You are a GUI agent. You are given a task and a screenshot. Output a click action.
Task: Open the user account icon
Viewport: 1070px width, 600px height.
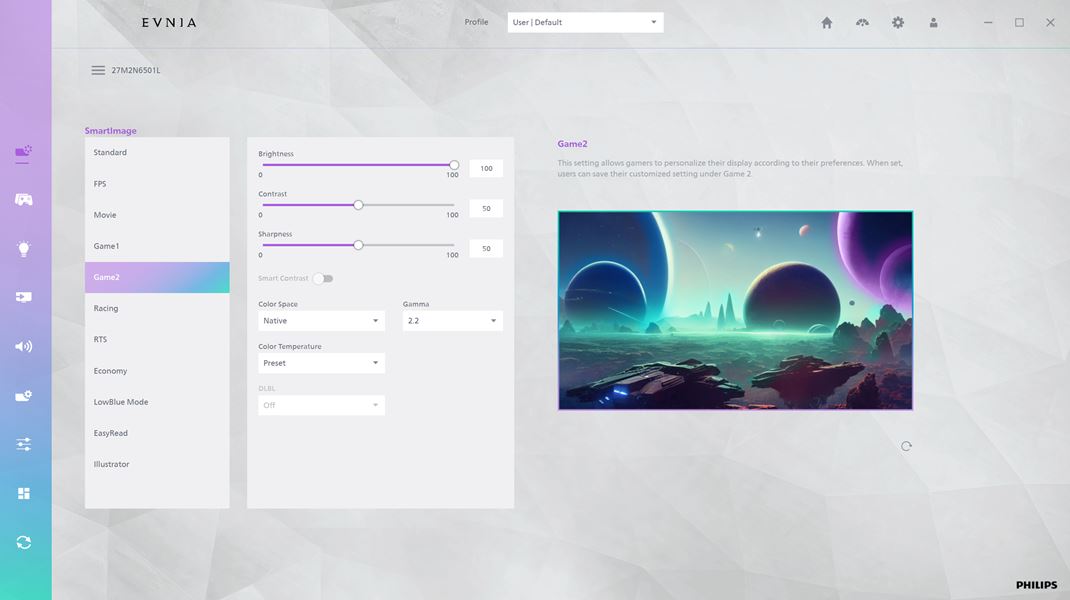coord(934,23)
